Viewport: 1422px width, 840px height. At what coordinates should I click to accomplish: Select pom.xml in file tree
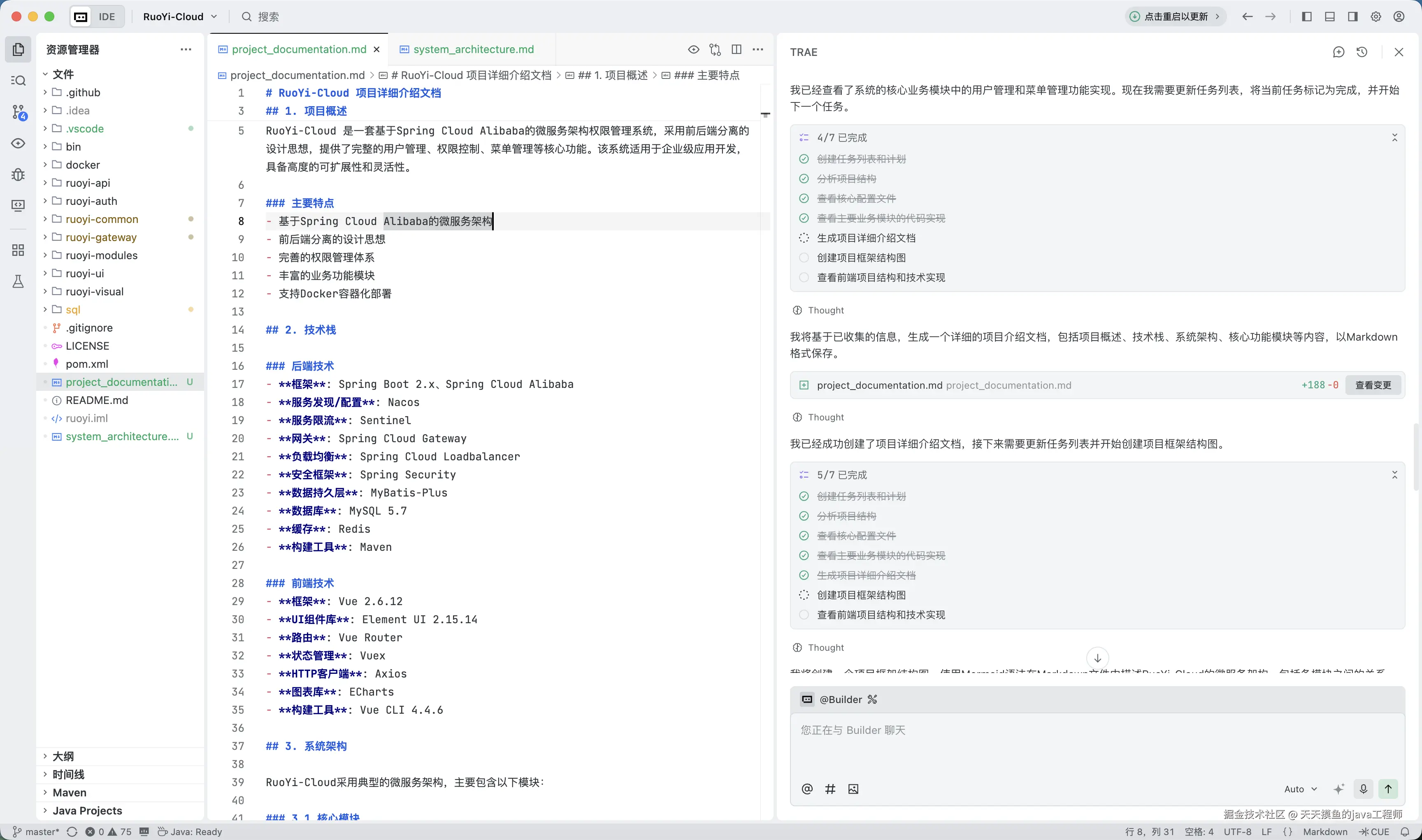(x=86, y=364)
